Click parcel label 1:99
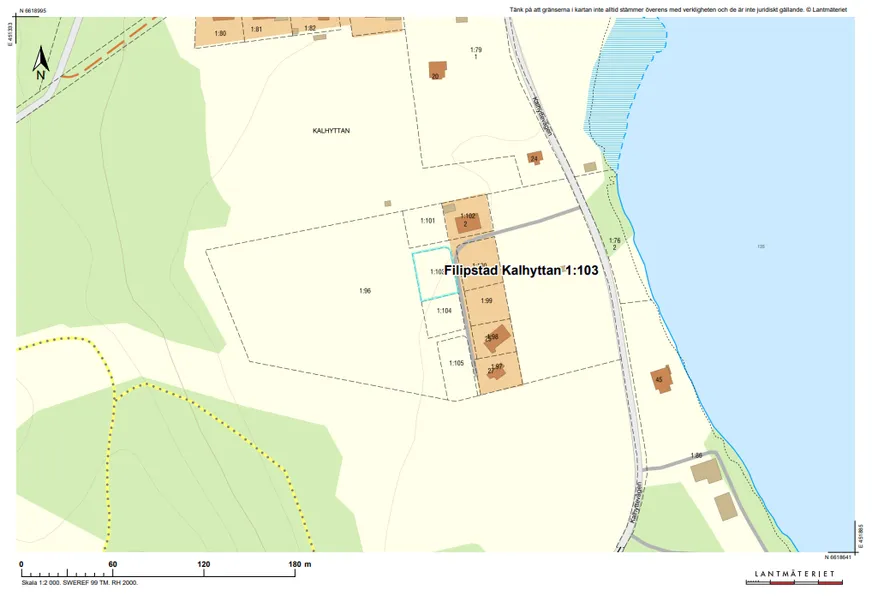Image resolution: width=872 pixels, height=600 pixels. click(487, 301)
